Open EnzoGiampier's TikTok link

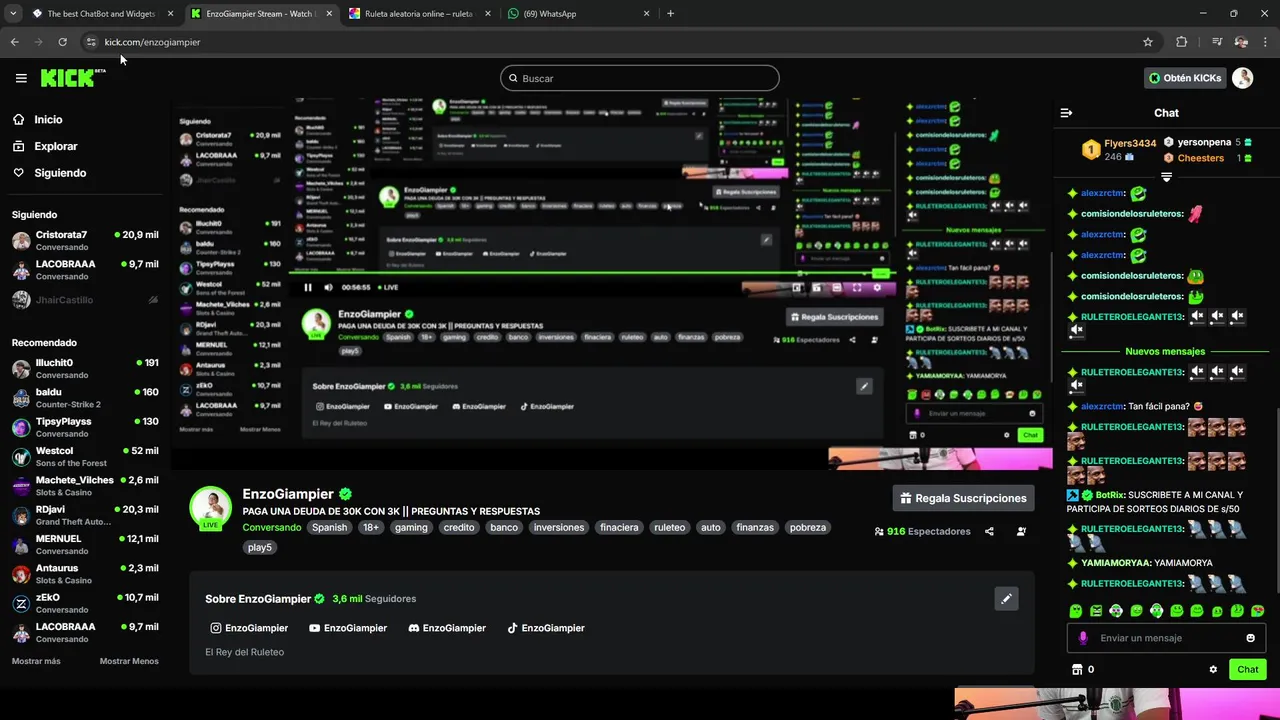pyautogui.click(x=546, y=628)
